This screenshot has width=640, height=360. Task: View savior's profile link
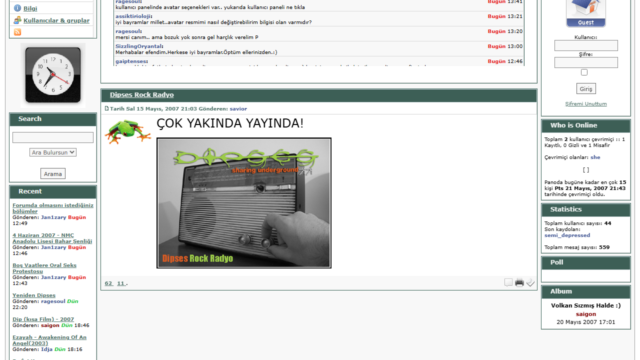(x=238, y=109)
